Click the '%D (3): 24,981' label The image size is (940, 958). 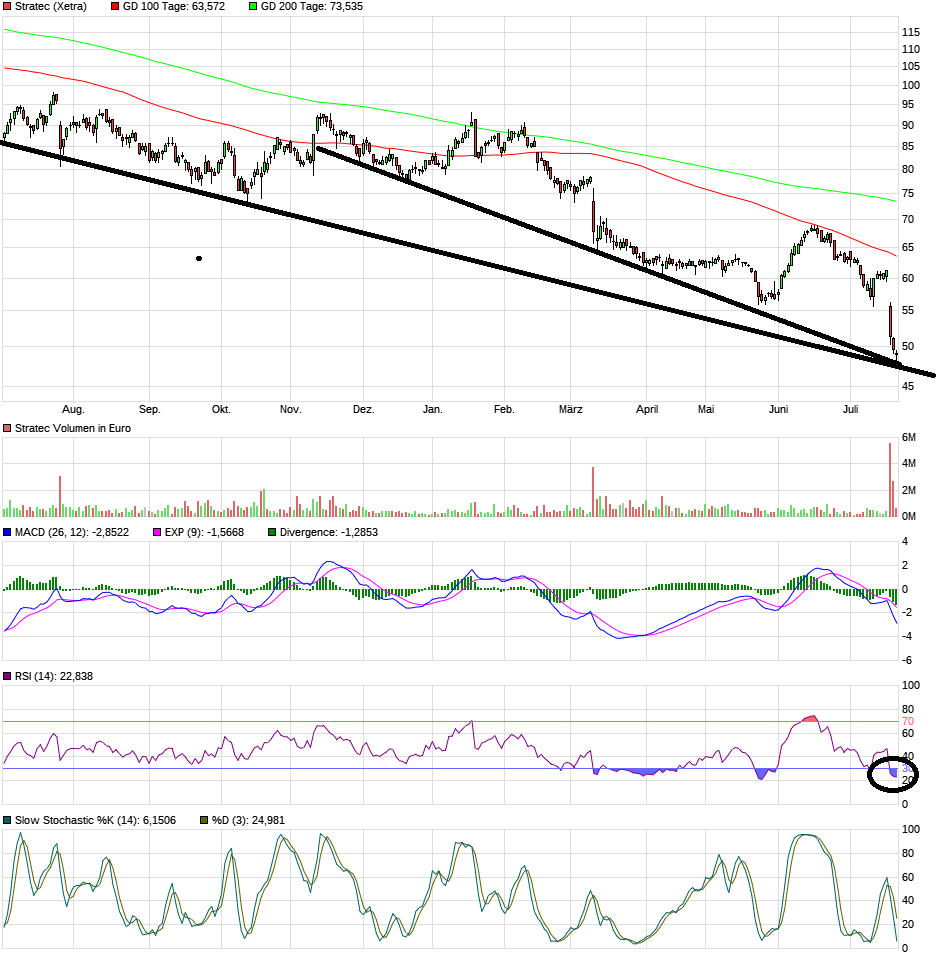(249, 821)
